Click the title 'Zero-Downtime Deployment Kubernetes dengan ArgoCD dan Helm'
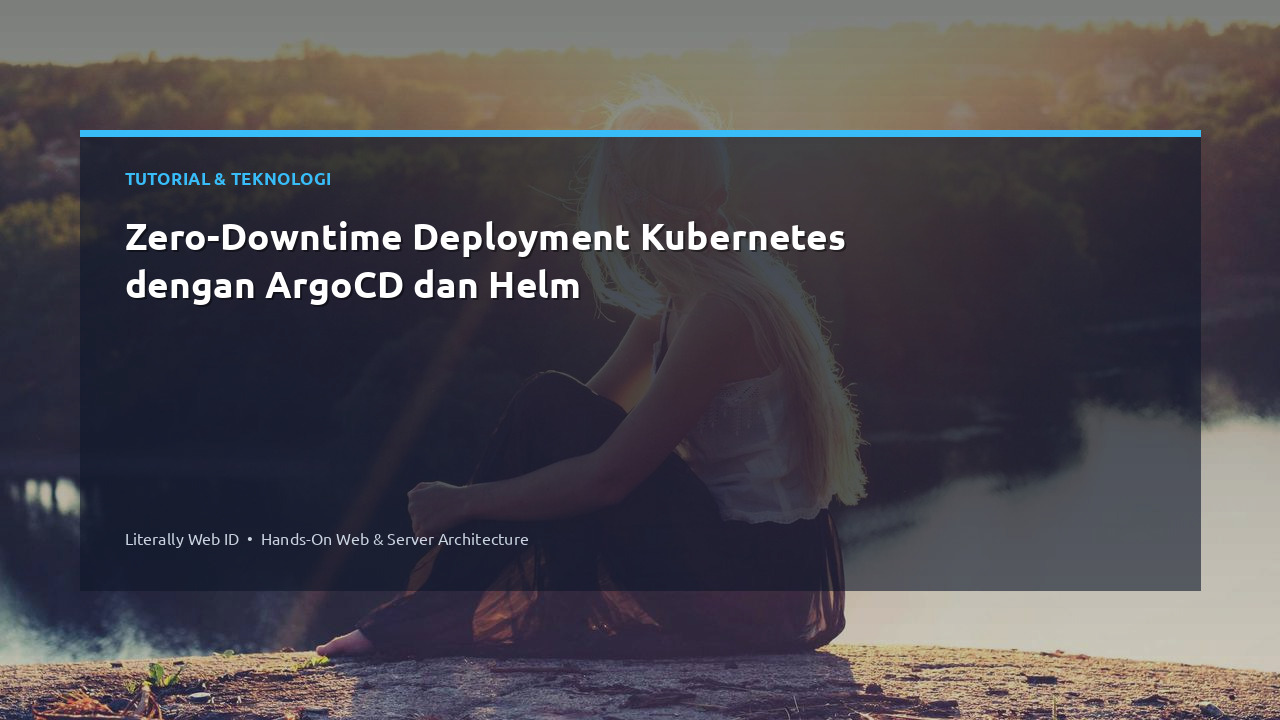 [x=485, y=261]
